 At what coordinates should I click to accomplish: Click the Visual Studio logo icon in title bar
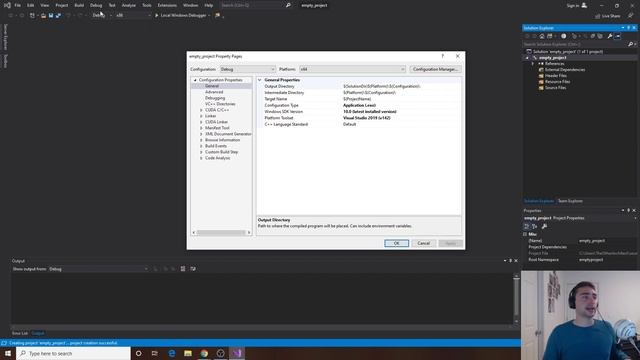click(7, 5)
